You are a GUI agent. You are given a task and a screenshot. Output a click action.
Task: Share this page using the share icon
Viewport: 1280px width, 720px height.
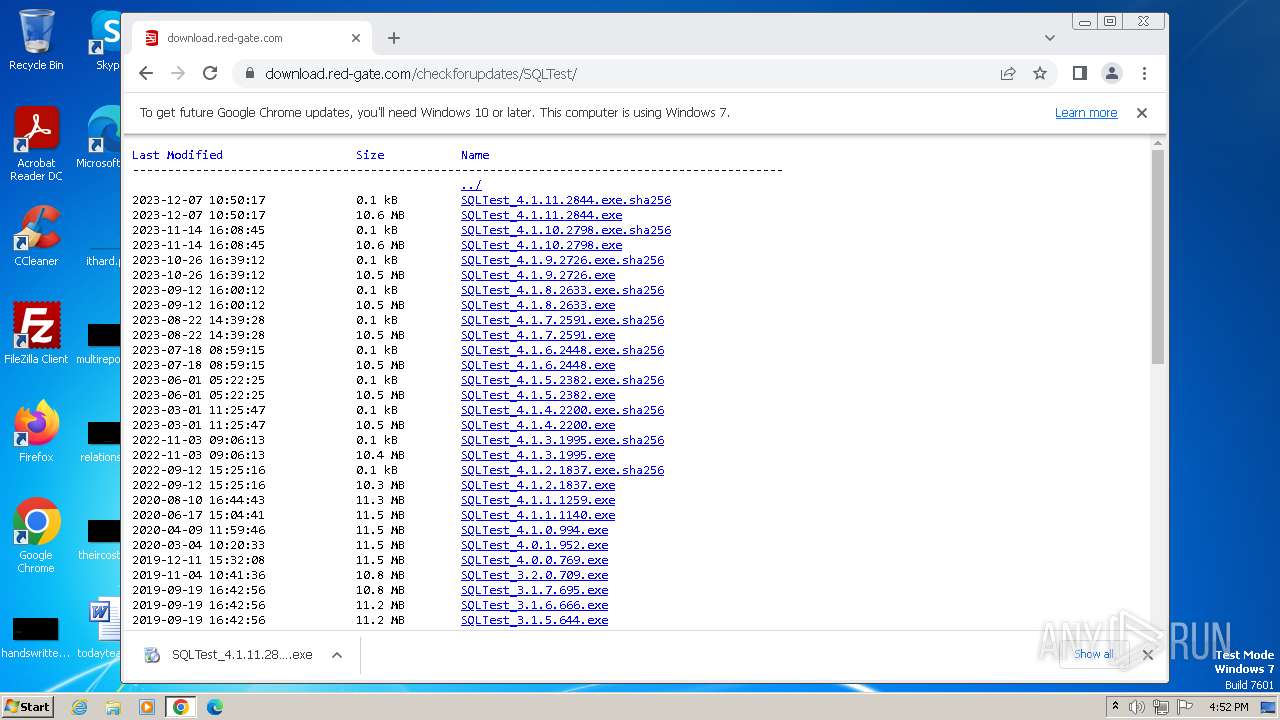1008,73
